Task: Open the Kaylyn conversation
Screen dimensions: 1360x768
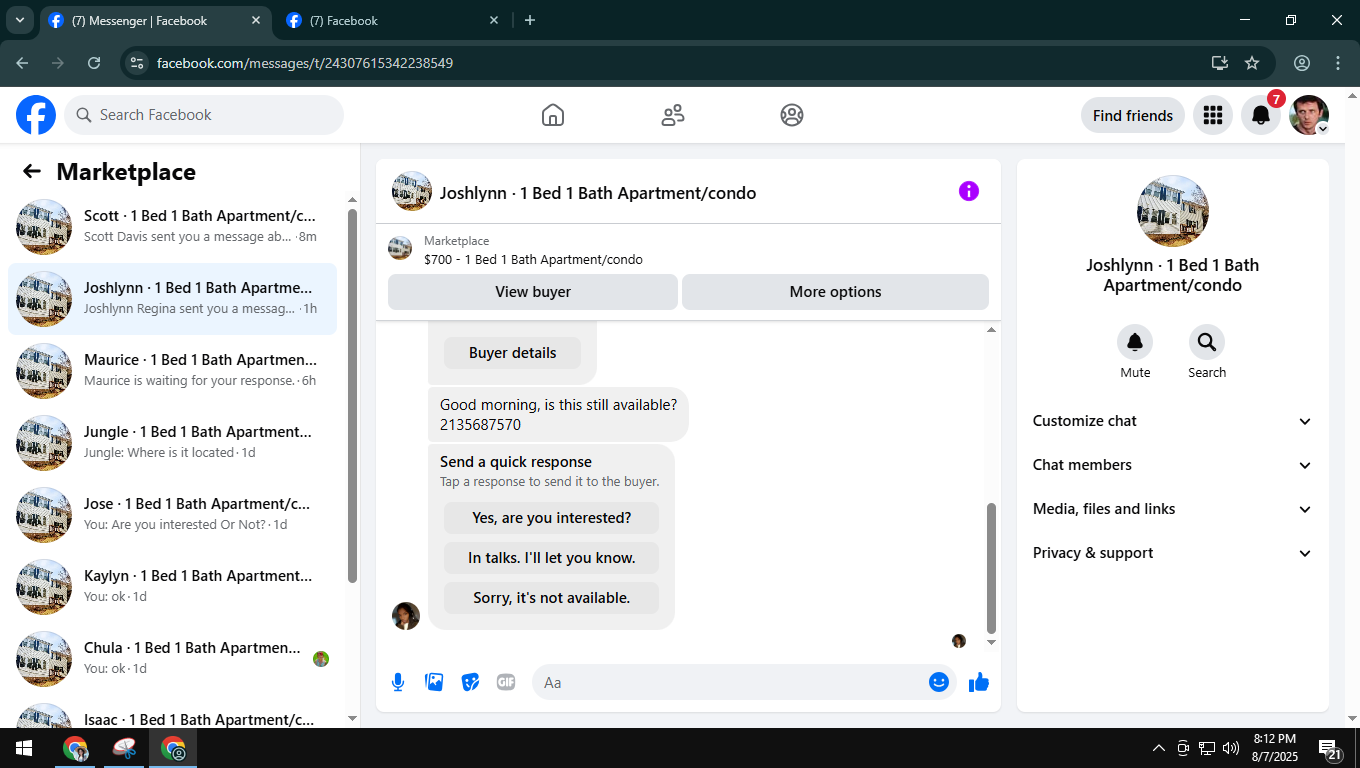Action: tap(172, 587)
